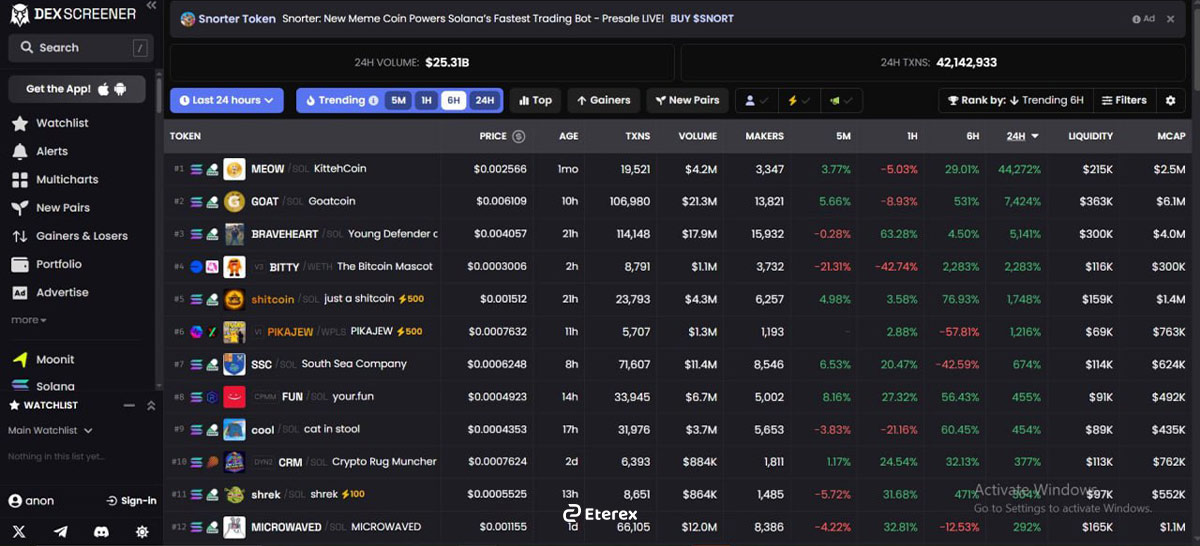This screenshot has height=546, width=1200.
Task: Click the FUN your.fun red logo
Action: (x=234, y=396)
